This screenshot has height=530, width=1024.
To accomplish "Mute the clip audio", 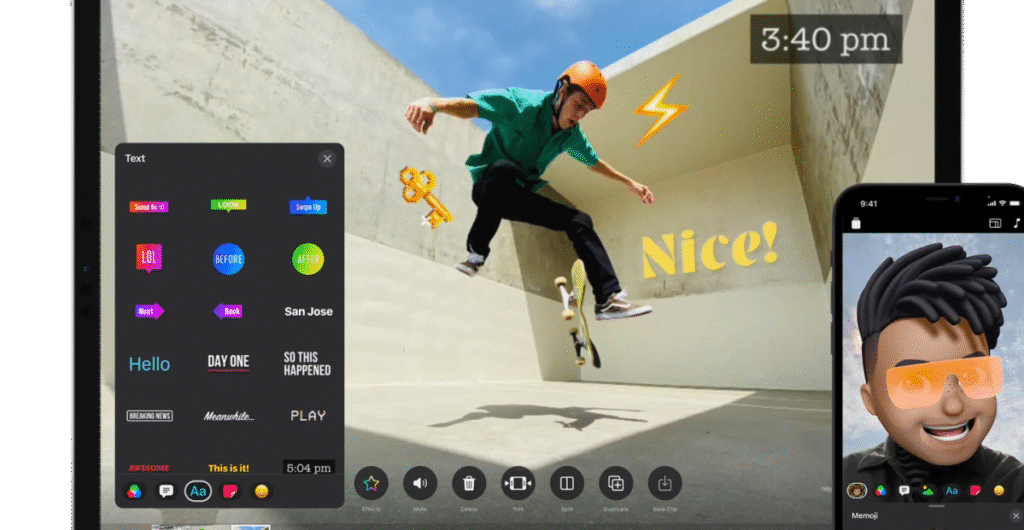I will pyautogui.click(x=420, y=484).
